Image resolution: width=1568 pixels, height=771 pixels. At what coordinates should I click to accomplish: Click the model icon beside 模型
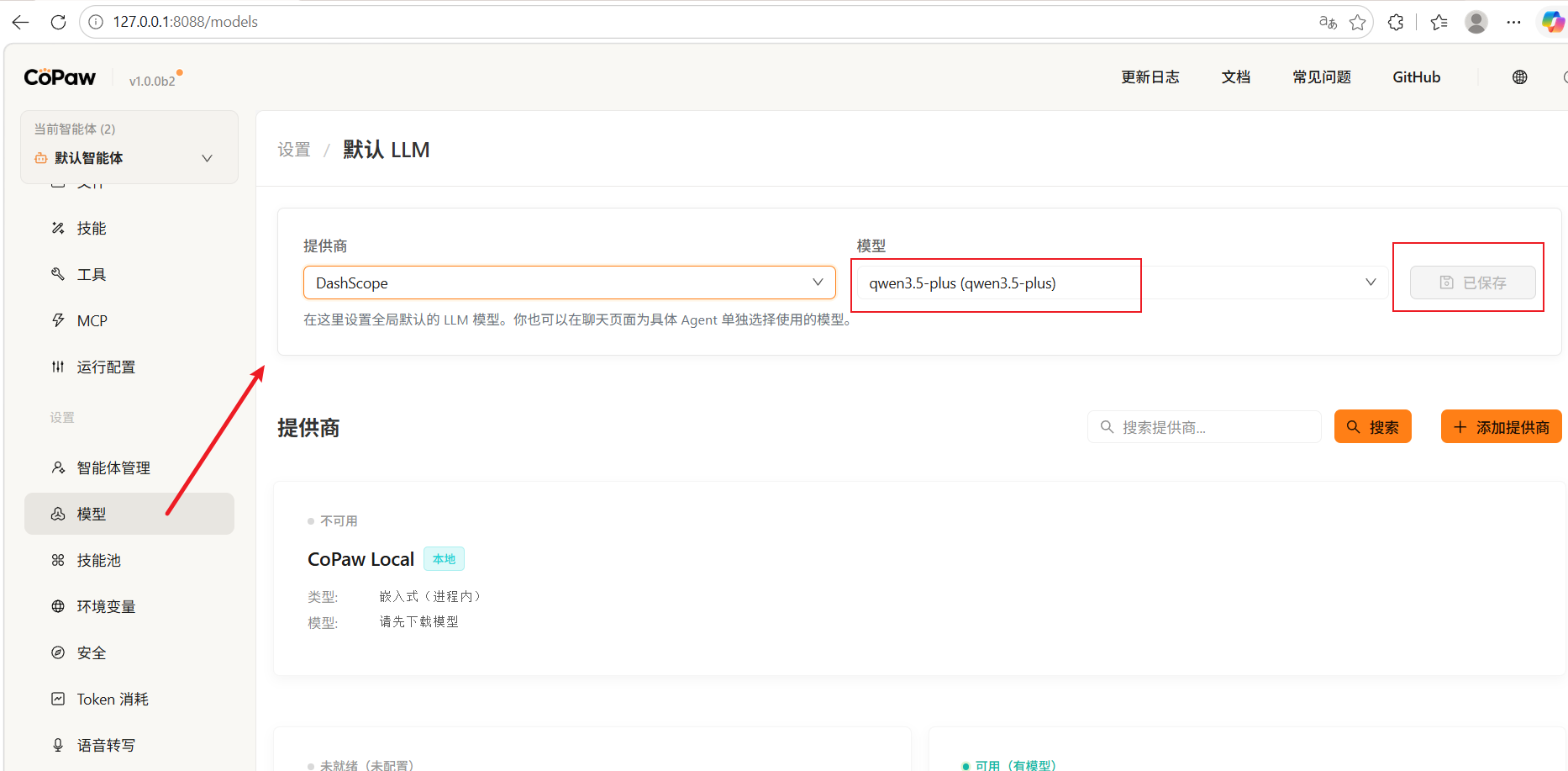[58, 514]
